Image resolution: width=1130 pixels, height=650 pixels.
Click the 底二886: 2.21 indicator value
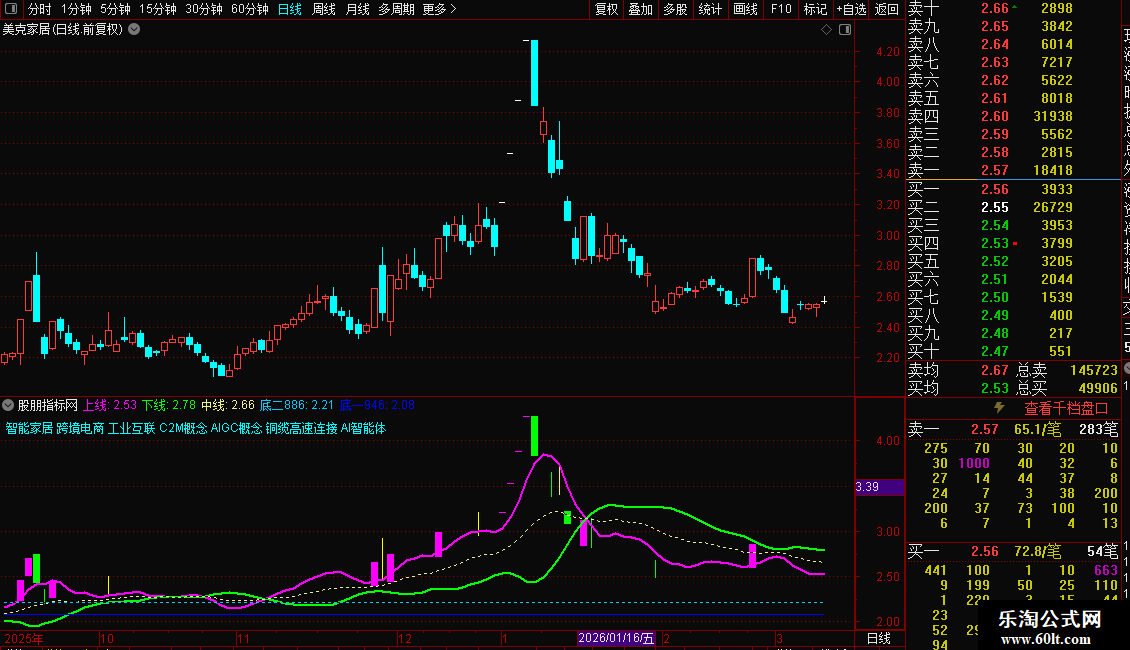(x=297, y=405)
